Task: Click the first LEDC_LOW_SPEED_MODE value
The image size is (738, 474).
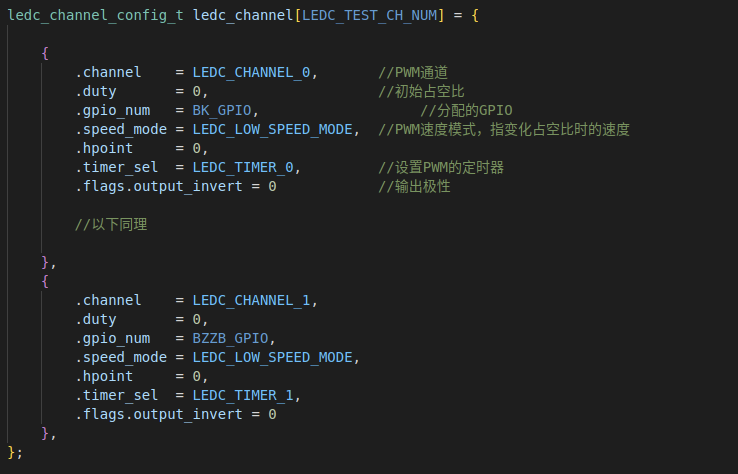Action: [x=273, y=129]
